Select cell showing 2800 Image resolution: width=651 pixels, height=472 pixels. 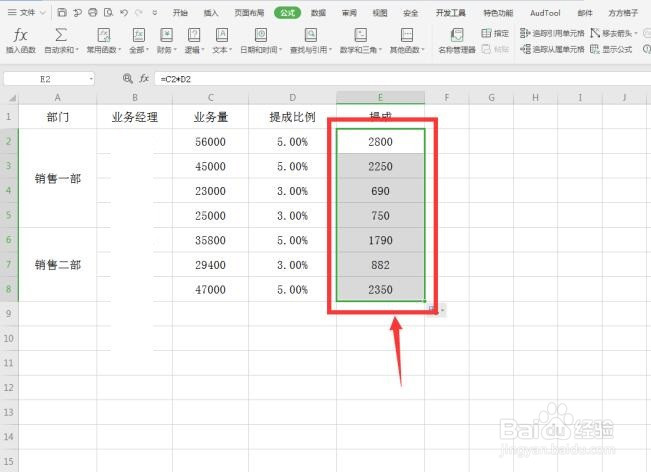(x=380, y=142)
